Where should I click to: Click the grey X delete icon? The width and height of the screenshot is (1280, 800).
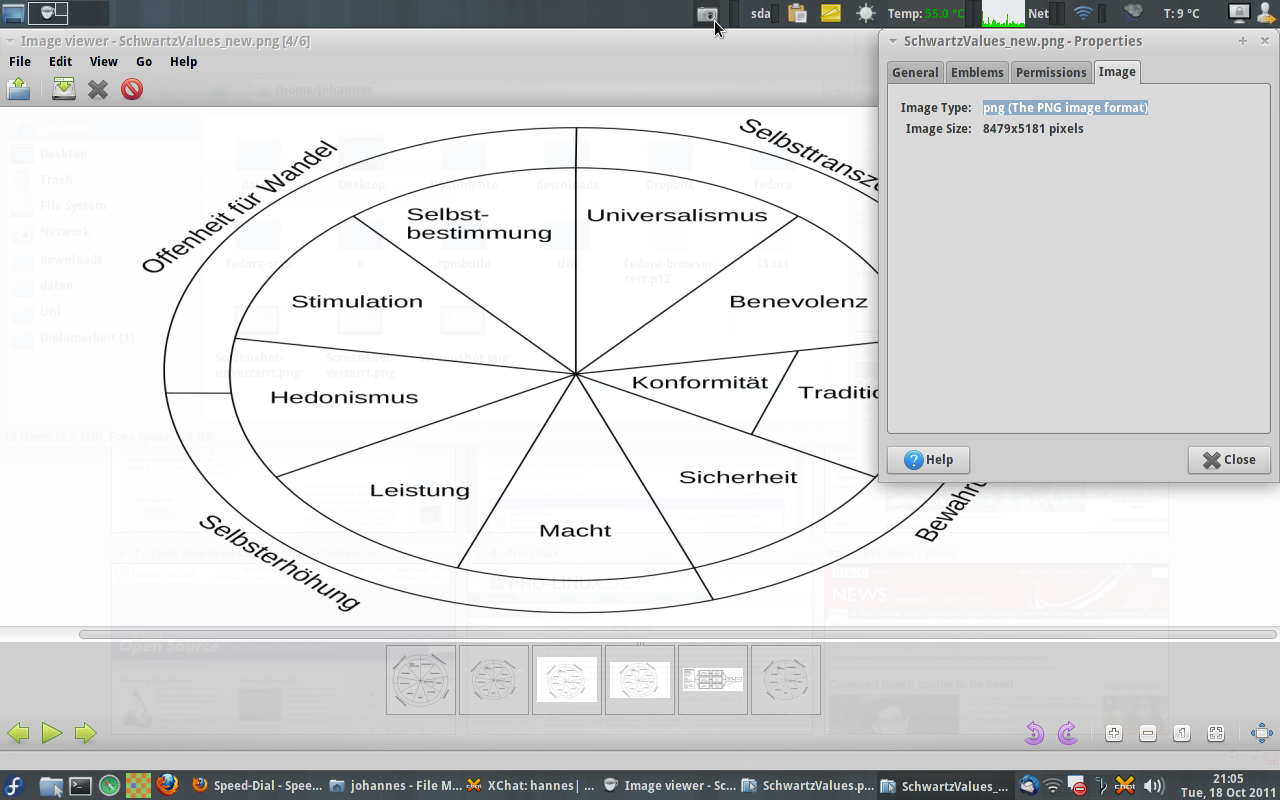click(x=98, y=90)
